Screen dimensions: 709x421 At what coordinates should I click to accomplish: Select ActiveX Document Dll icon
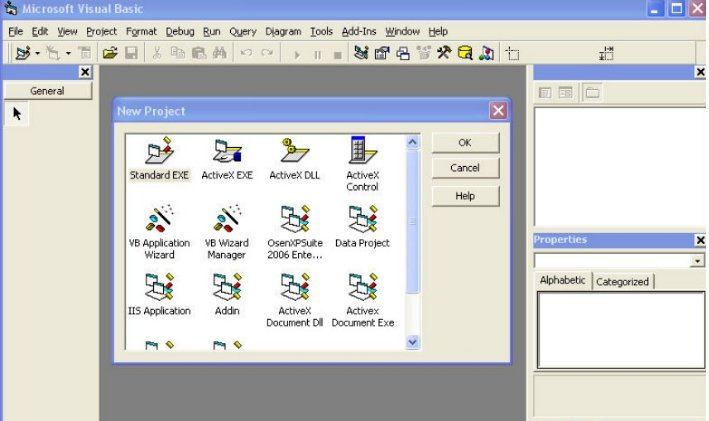295,287
